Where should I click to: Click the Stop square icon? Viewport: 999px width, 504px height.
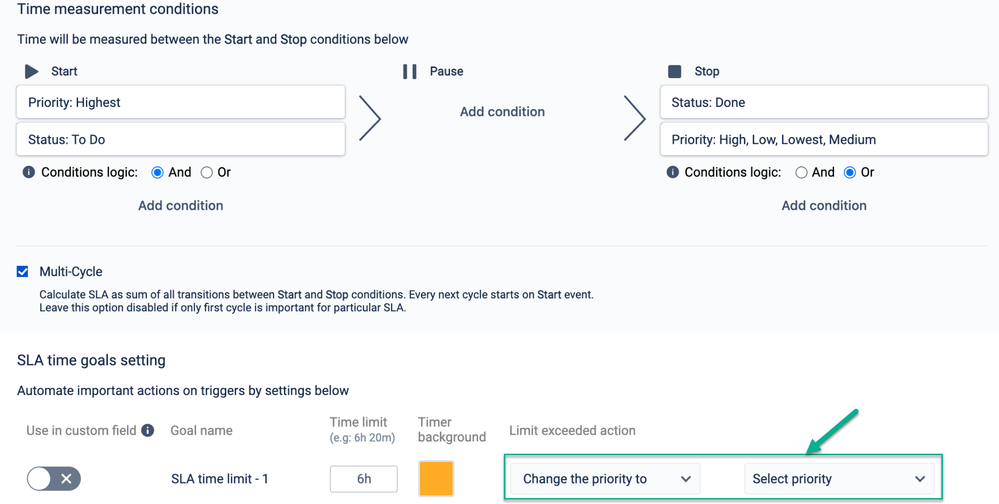[x=675, y=71]
